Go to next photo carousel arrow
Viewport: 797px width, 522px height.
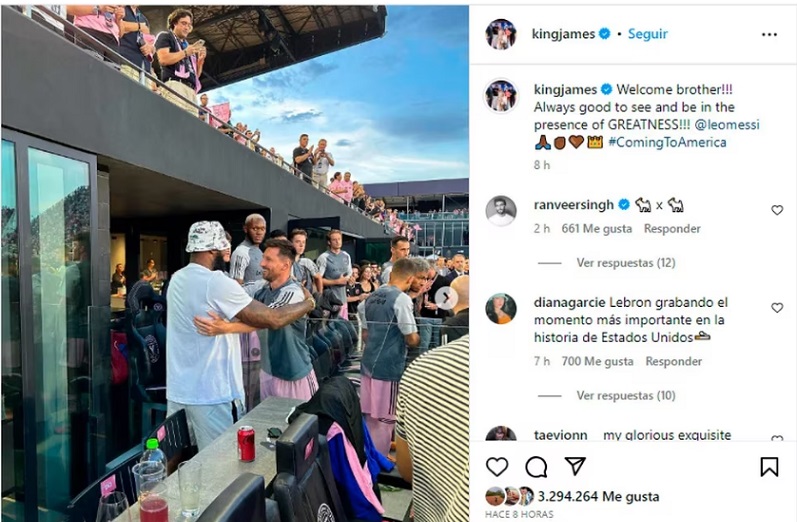pyautogui.click(x=446, y=298)
